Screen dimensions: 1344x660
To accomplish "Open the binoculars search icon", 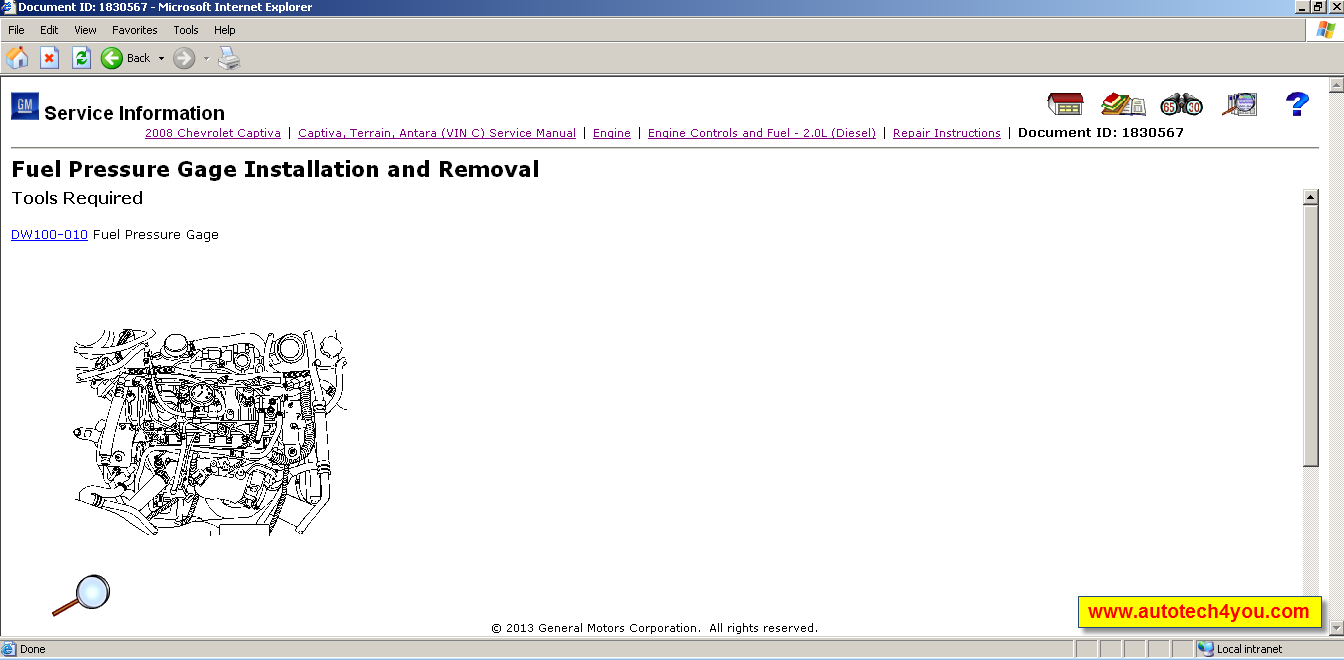I will (1181, 104).
